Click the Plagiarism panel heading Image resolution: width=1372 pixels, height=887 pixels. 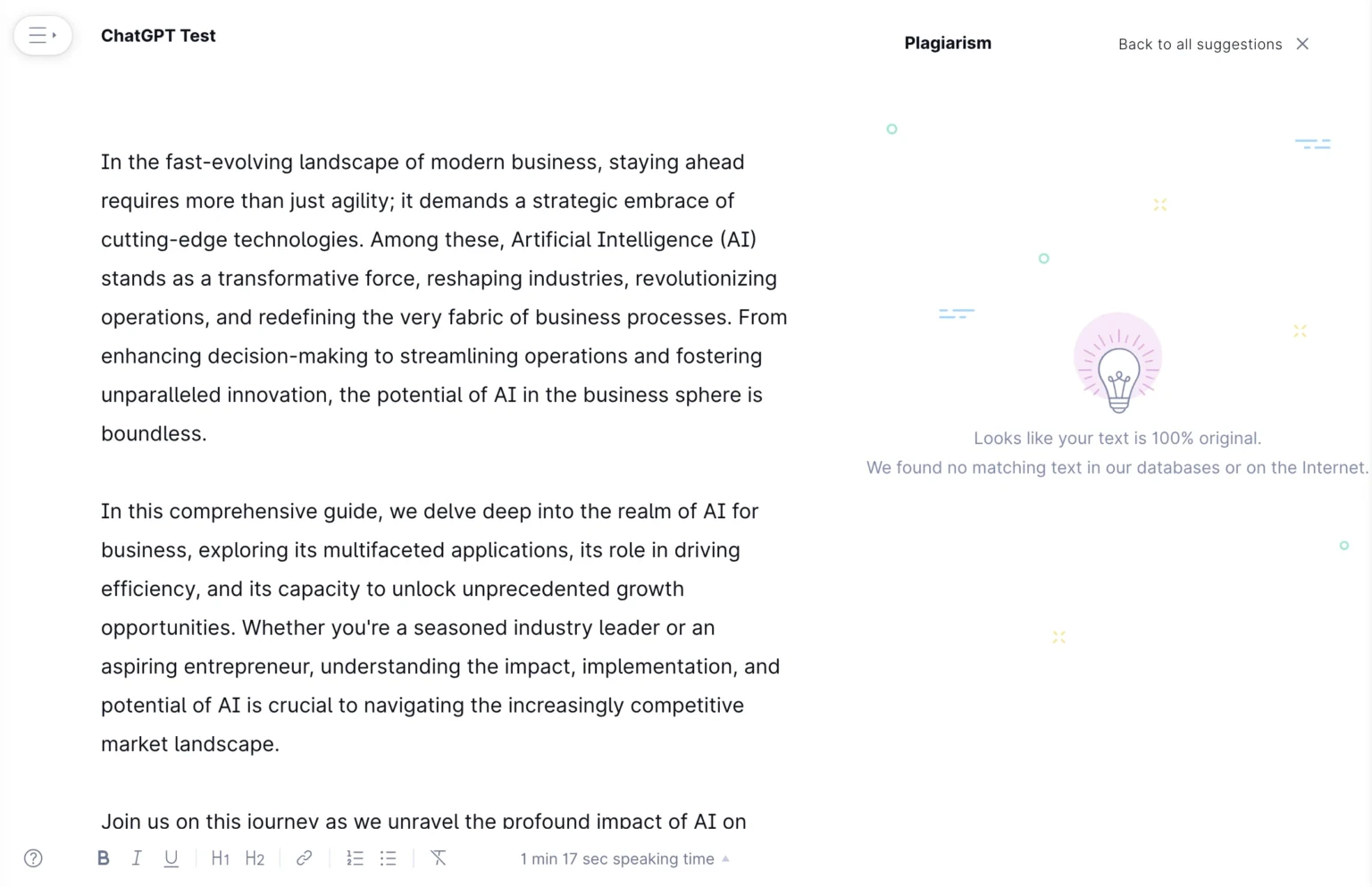948,43
